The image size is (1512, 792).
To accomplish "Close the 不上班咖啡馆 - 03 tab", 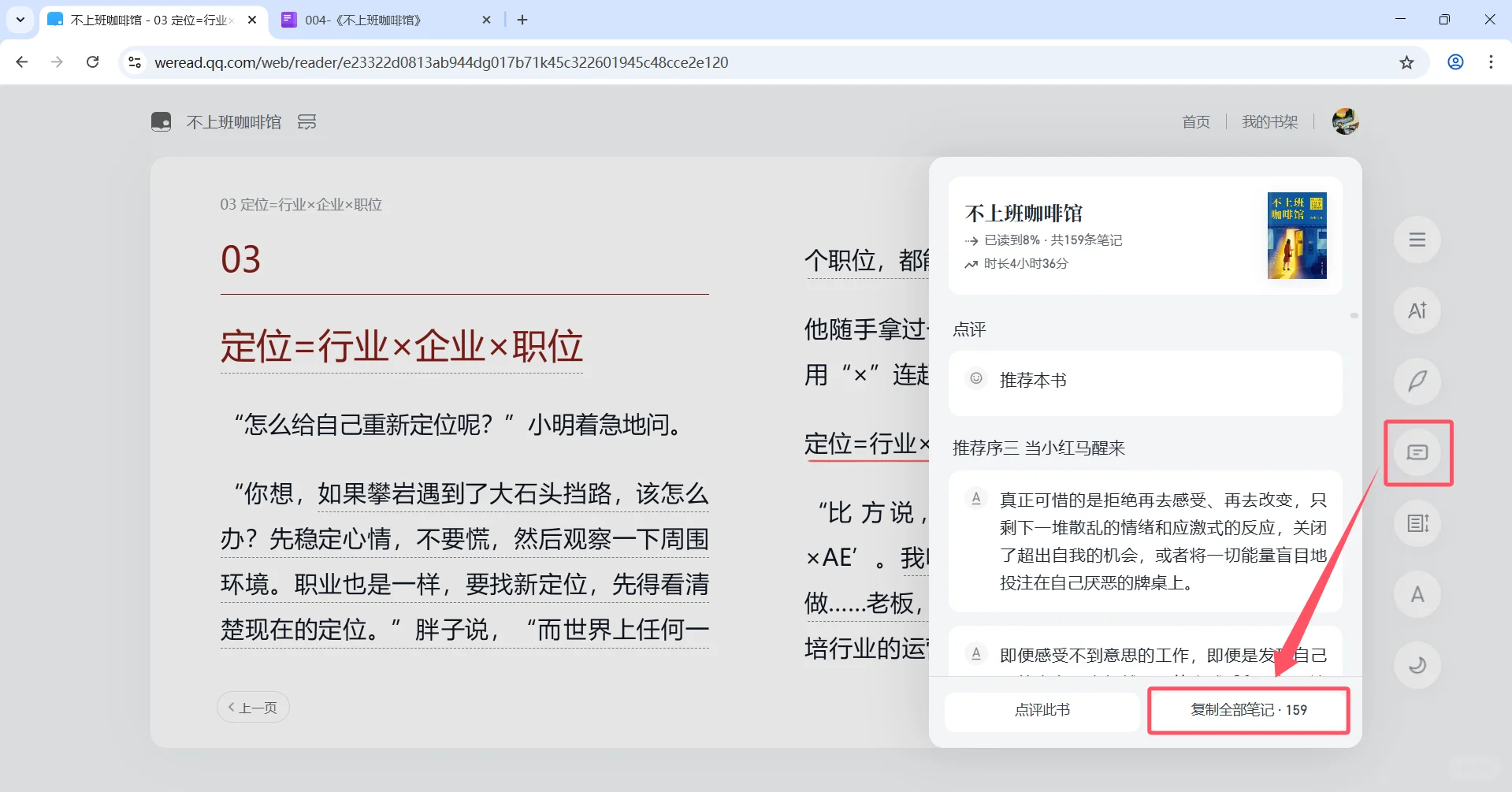I will click(x=252, y=20).
